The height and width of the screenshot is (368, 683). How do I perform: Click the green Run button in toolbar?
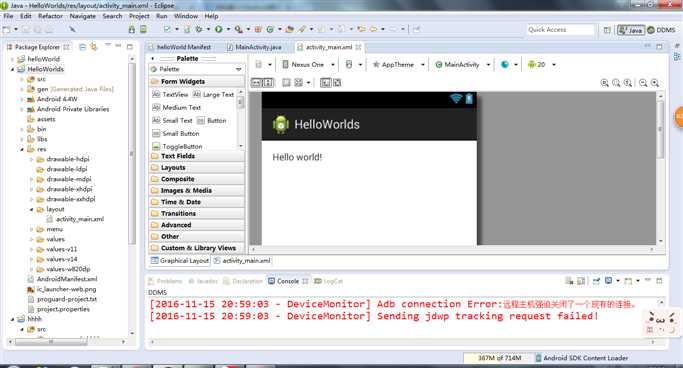pyautogui.click(x=219, y=29)
